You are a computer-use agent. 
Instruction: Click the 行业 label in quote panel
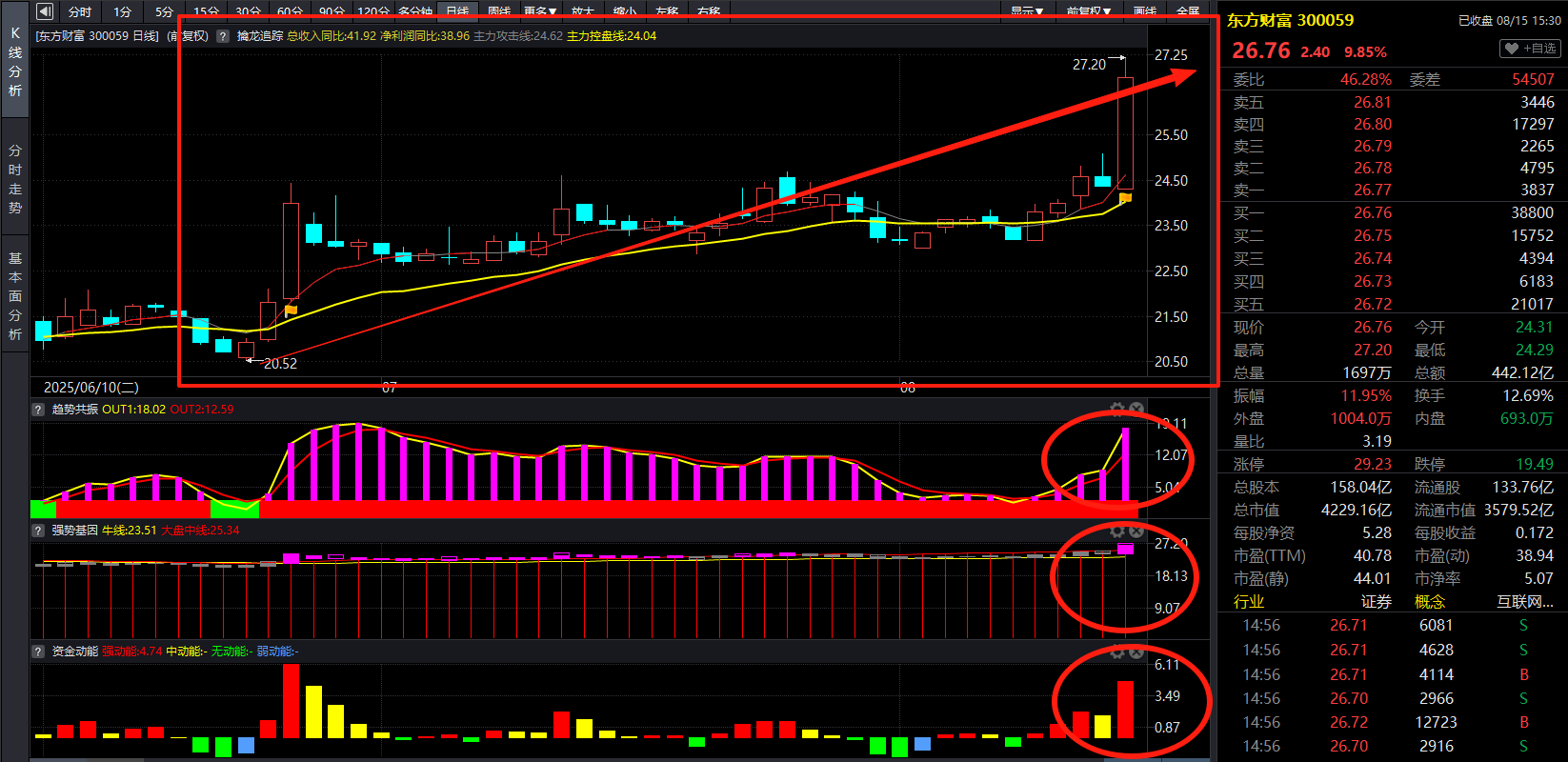click(1249, 602)
